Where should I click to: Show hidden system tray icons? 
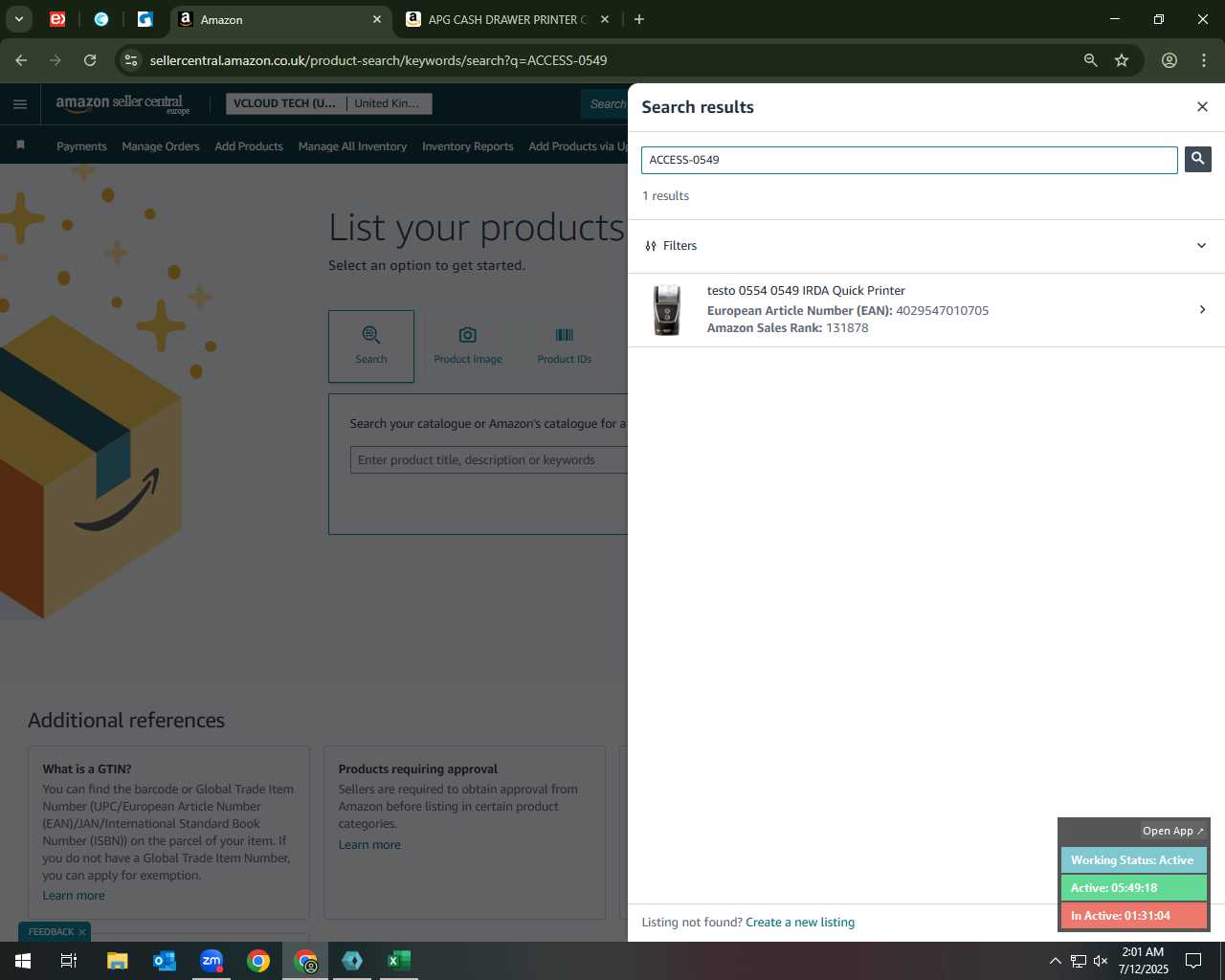1055,961
